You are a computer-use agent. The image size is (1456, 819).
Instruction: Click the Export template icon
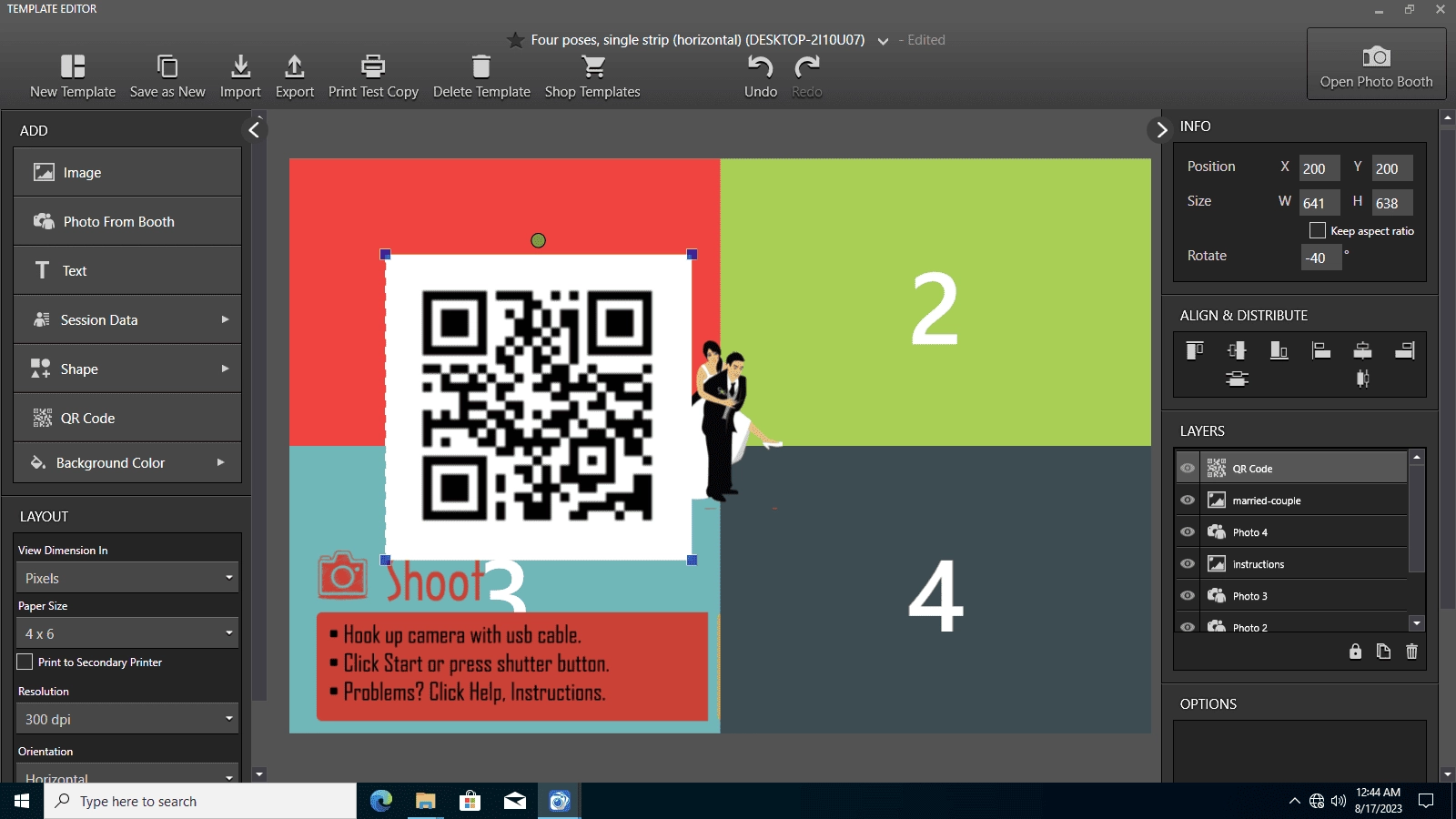(294, 66)
